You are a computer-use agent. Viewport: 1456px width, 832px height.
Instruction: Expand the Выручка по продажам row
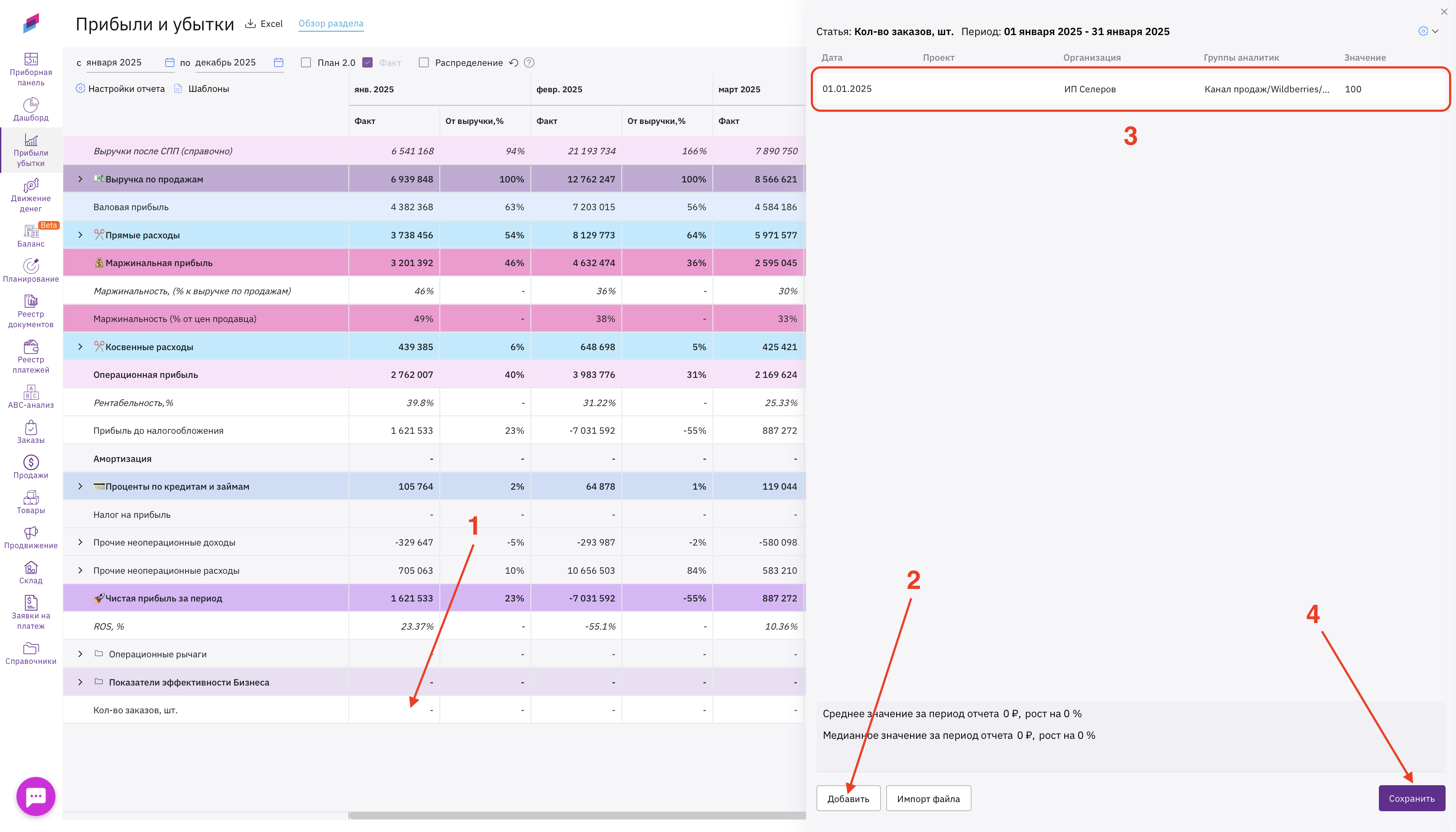coord(80,179)
